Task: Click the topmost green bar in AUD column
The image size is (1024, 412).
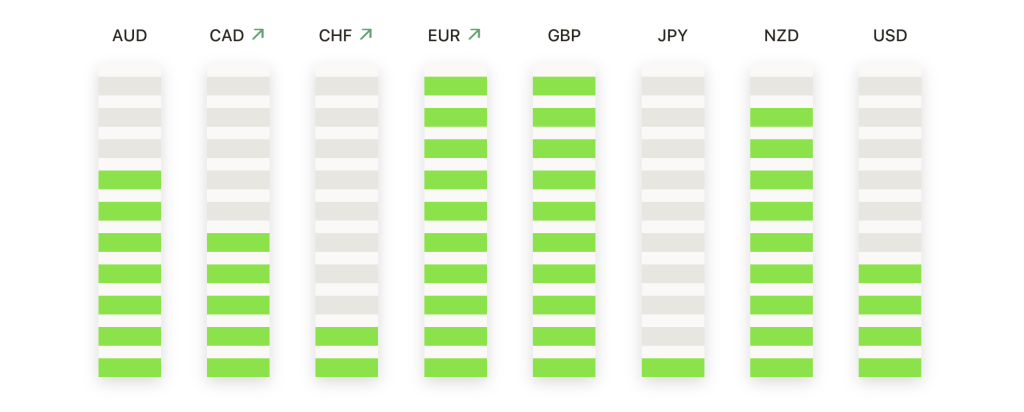Action: point(129,180)
